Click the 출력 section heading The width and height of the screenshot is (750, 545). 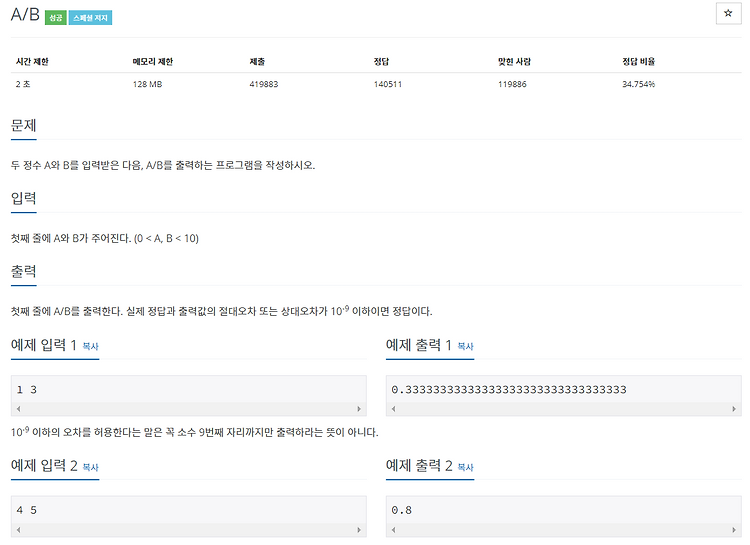[23, 271]
